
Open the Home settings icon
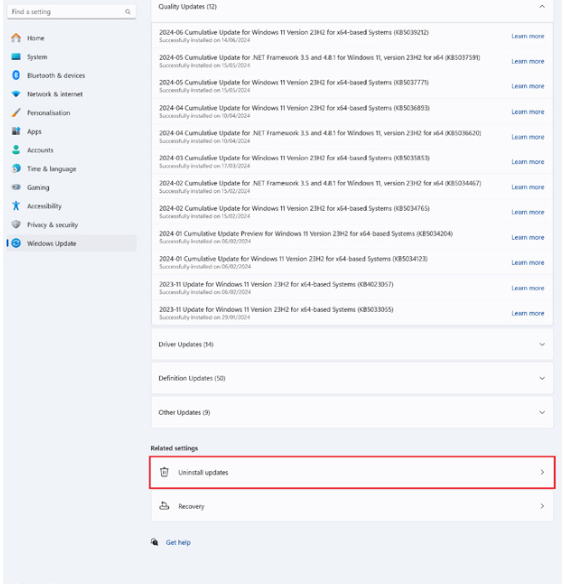point(16,38)
